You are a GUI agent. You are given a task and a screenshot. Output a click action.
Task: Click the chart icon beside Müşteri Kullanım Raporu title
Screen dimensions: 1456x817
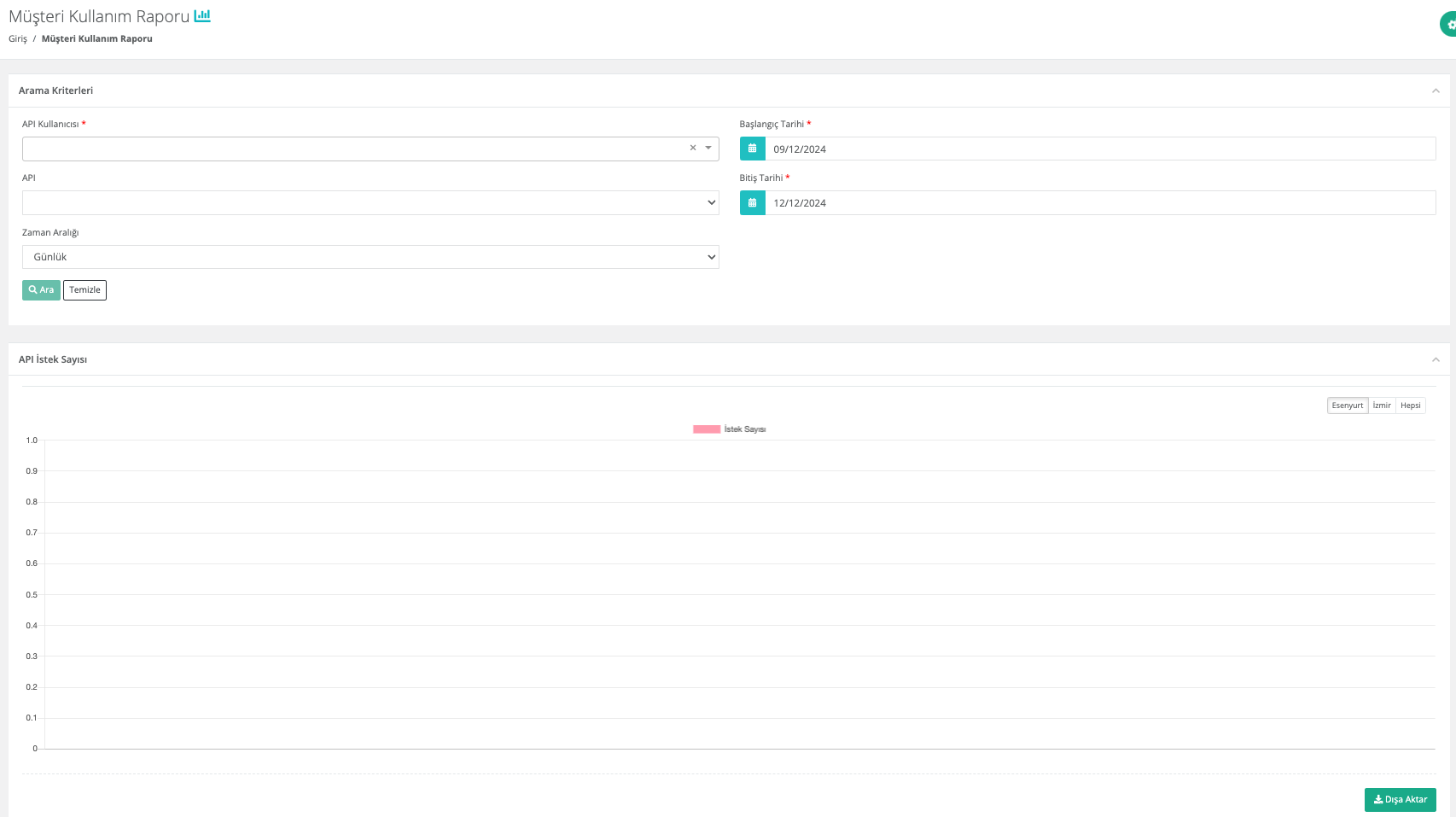(202, 15)
